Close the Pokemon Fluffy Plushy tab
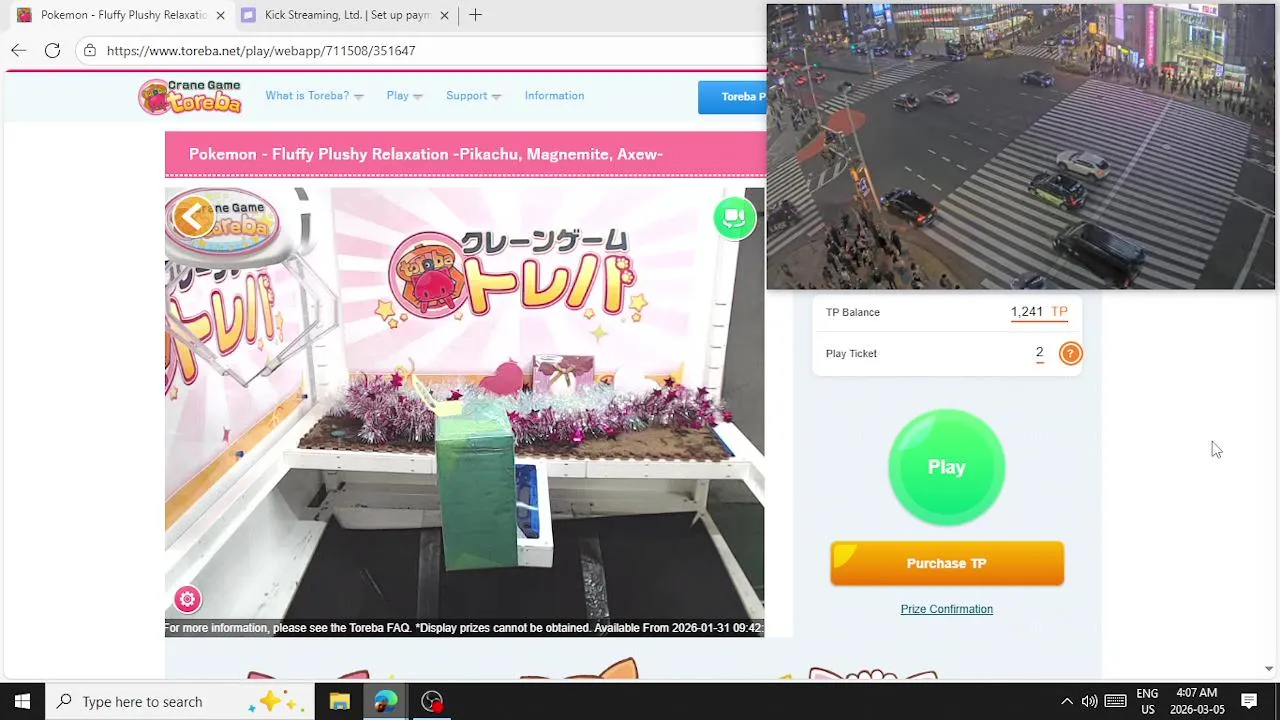This screenshot has height=720, width=1280. point(220,15)
